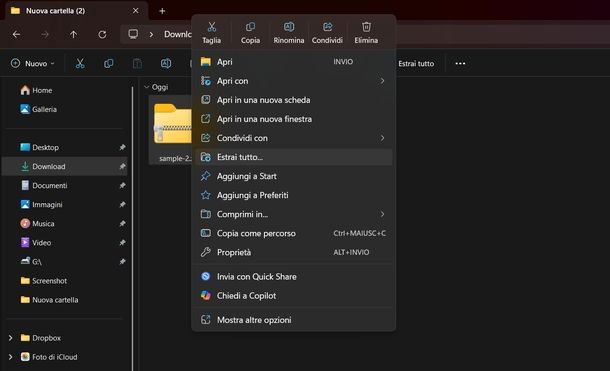
Task: Click the toolbar Rename icon
Action: (166, 63)
